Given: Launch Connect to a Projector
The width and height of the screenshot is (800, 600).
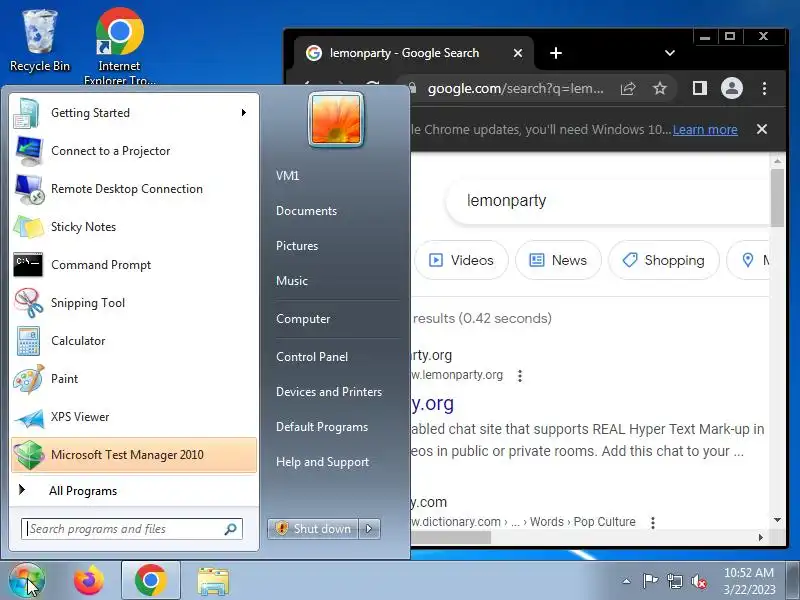Looking at the screenshot, I should pyautogui.click(x=134, y=151).
